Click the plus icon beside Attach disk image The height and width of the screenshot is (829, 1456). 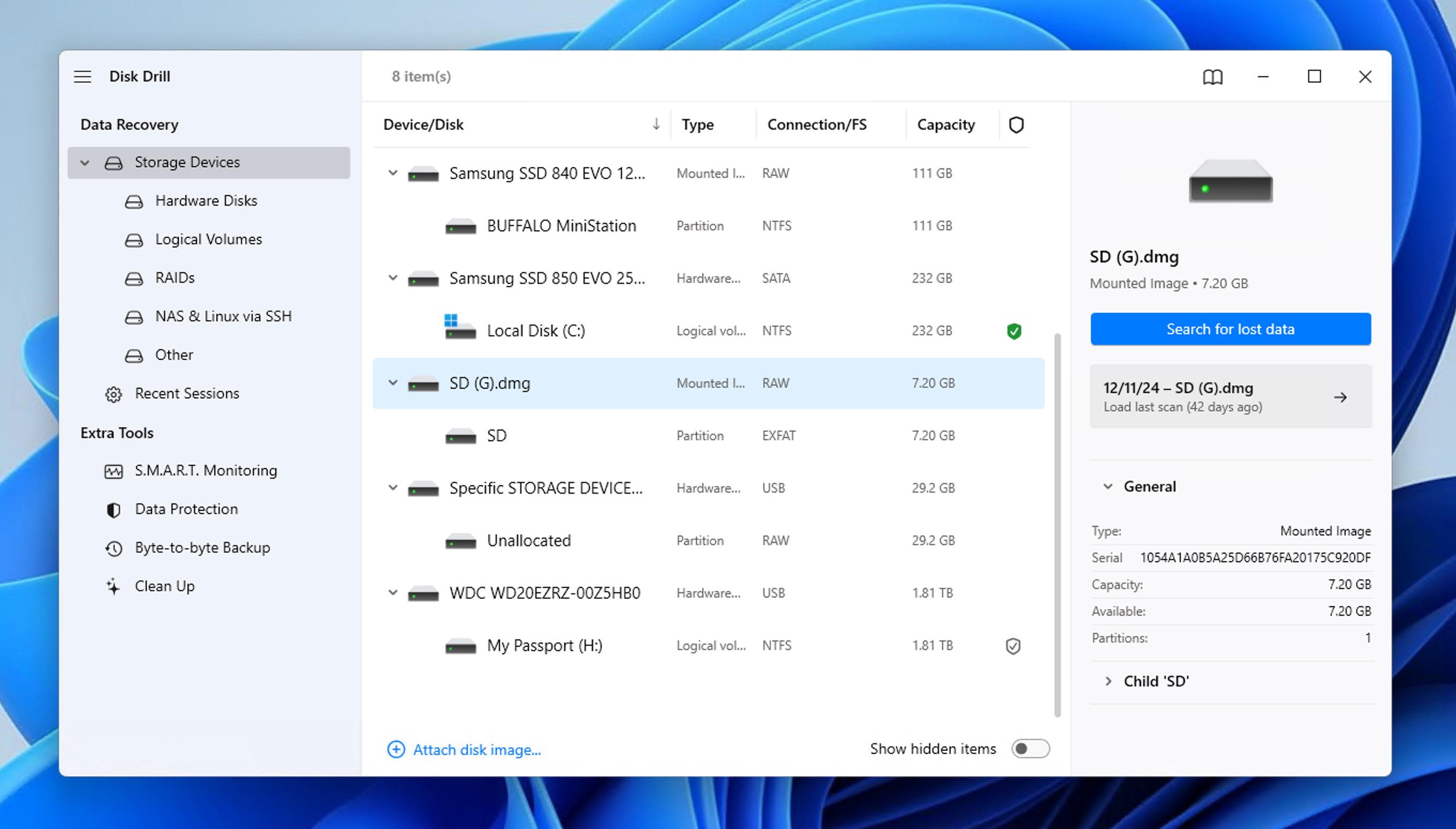point(396,749)
